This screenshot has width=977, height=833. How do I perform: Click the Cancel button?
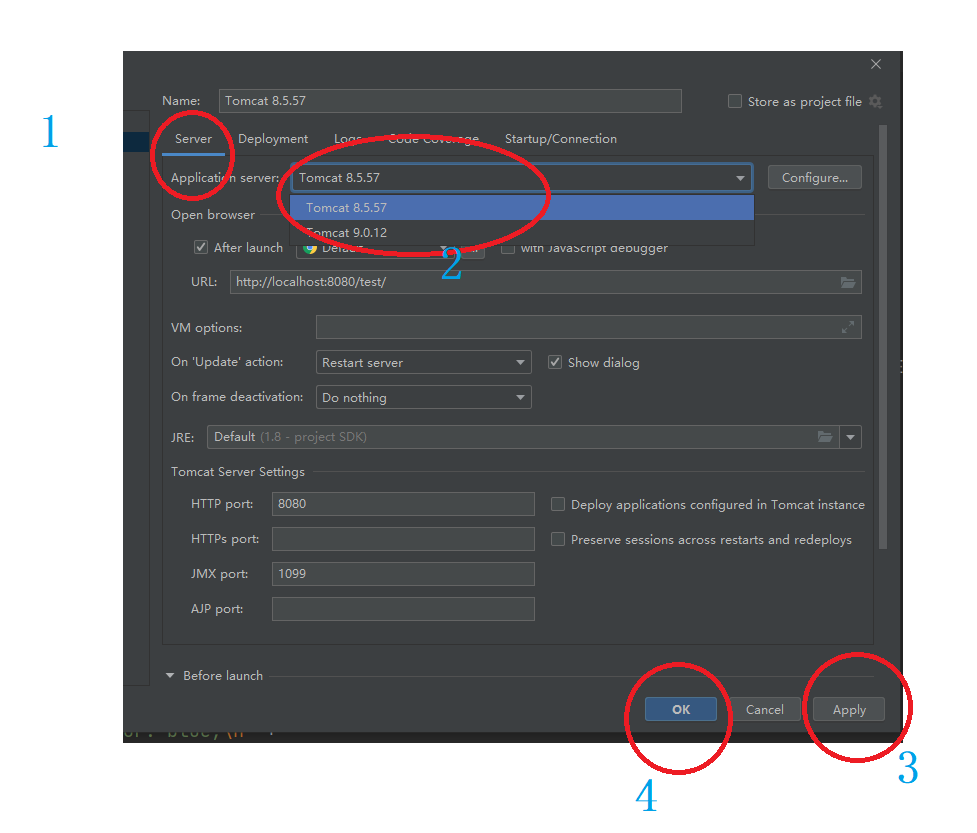[x=765, y=709]
